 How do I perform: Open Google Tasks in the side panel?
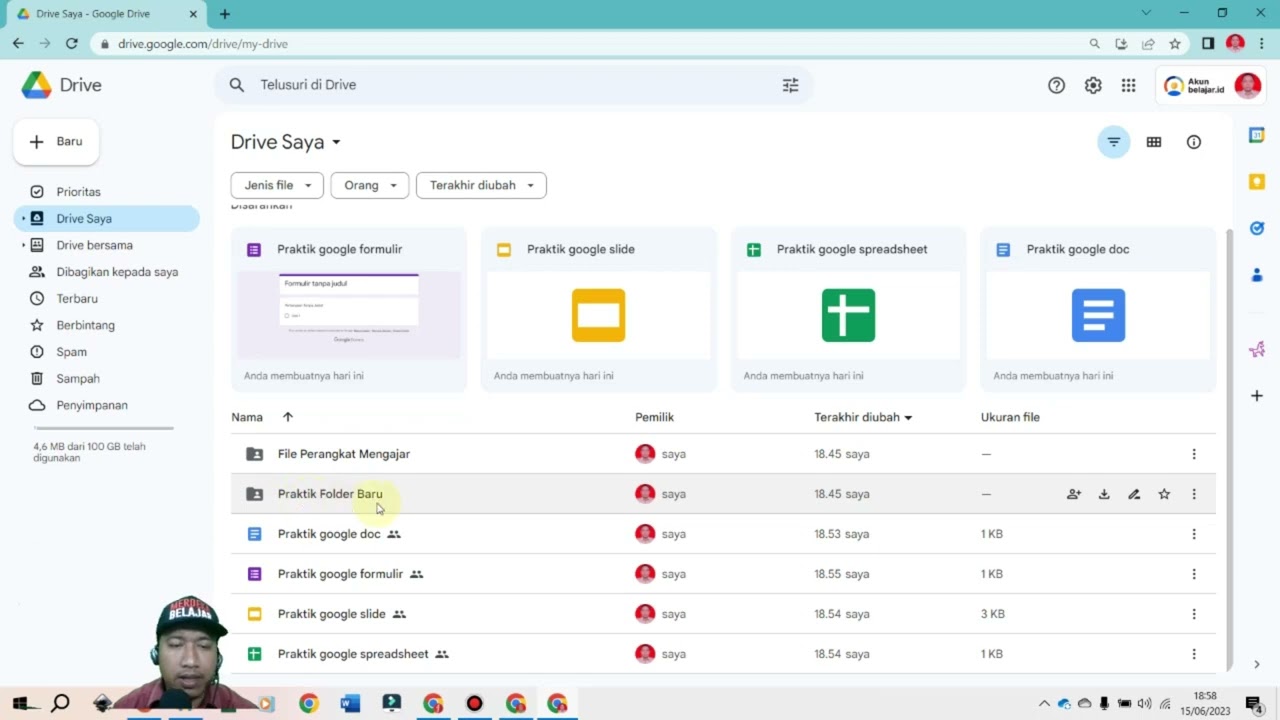pos(1257,228)
